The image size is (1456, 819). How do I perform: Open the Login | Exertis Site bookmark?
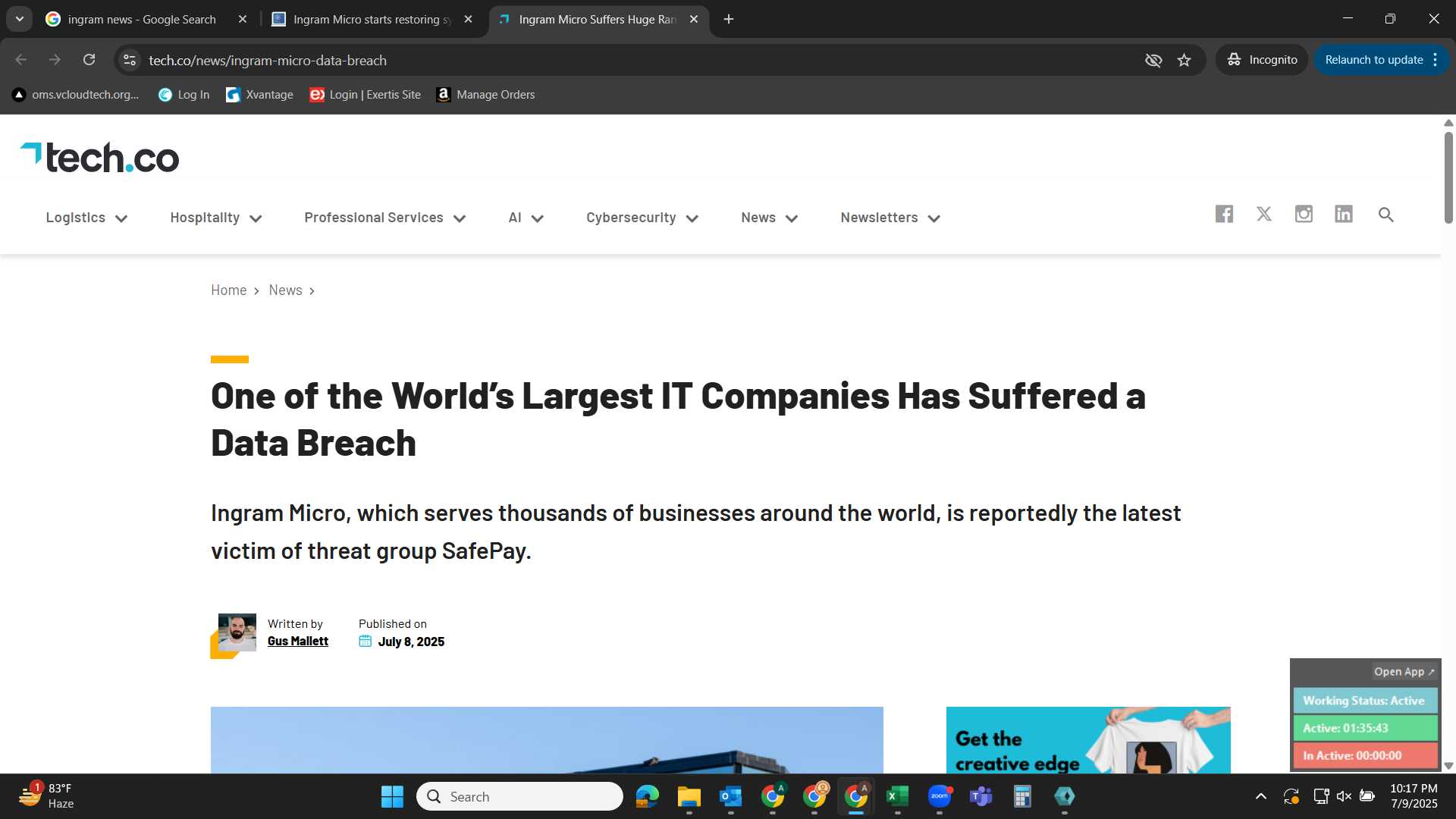(x=365, y=95)
